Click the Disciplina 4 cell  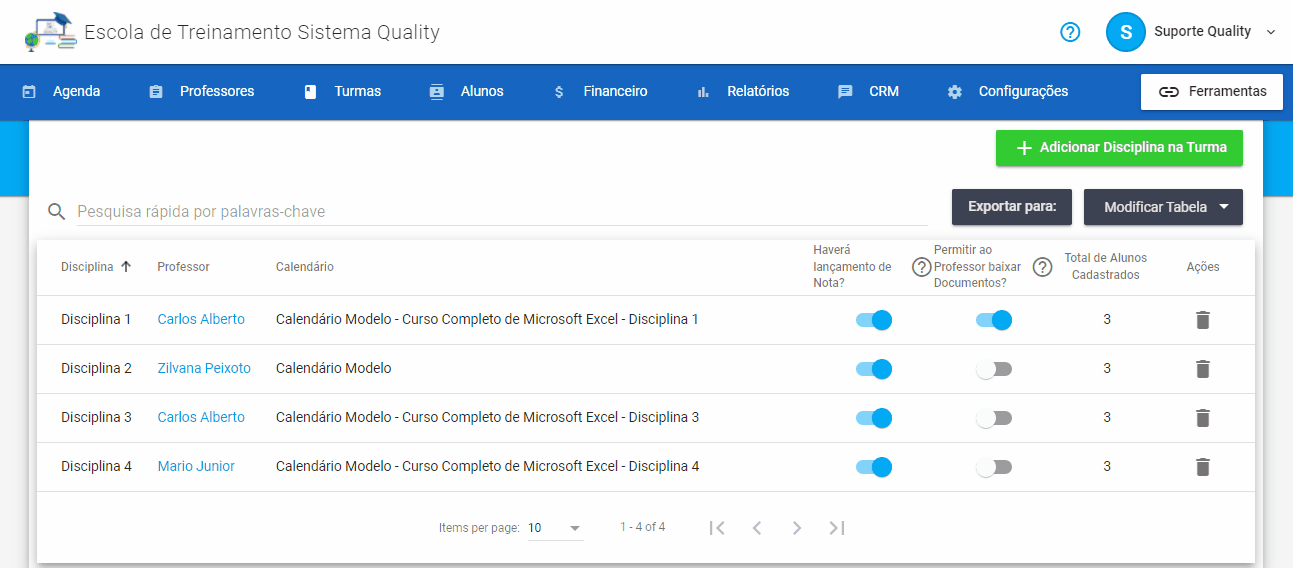(96, 466)
